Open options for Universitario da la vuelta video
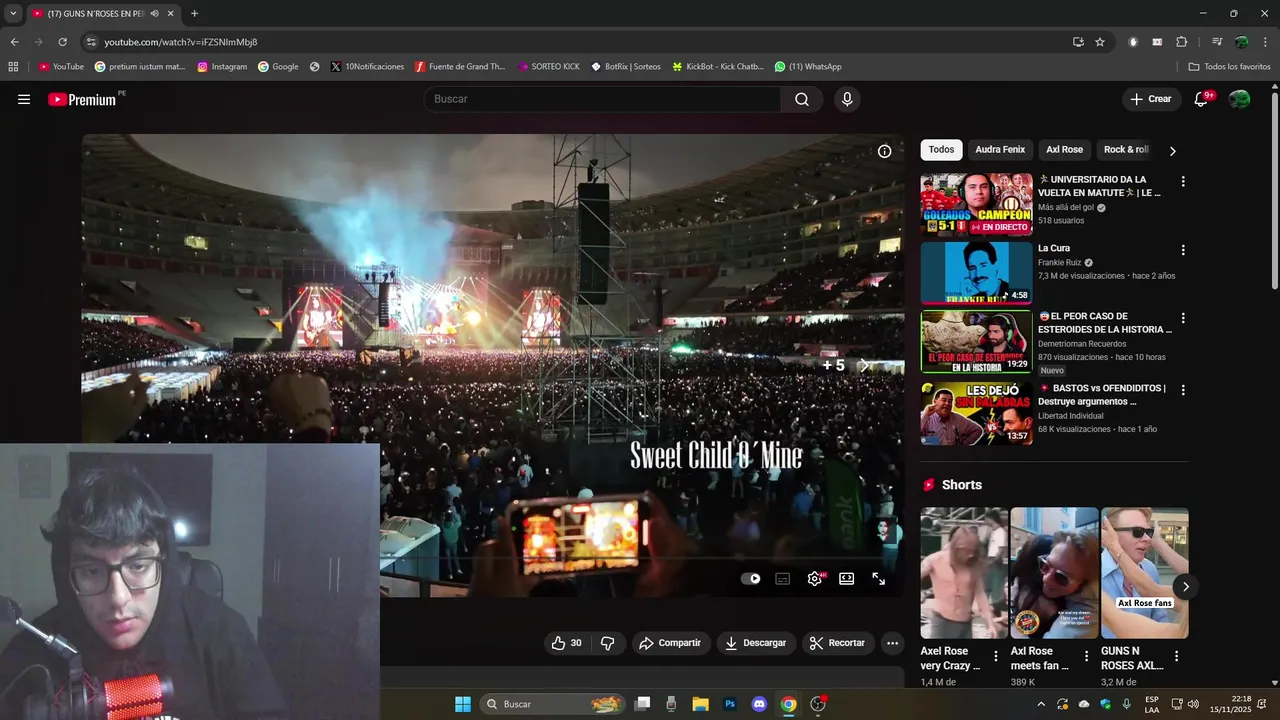This screenshot has height=720, width=1280. [x=1183, y=182]
